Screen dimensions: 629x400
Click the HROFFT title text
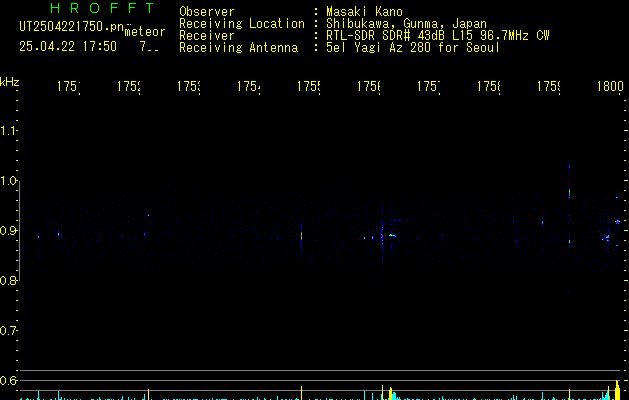103,8
